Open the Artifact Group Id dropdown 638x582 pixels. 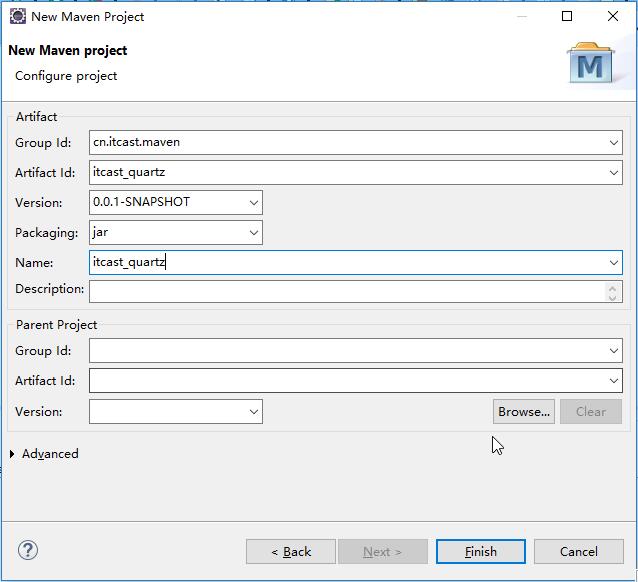coord(614,143)
